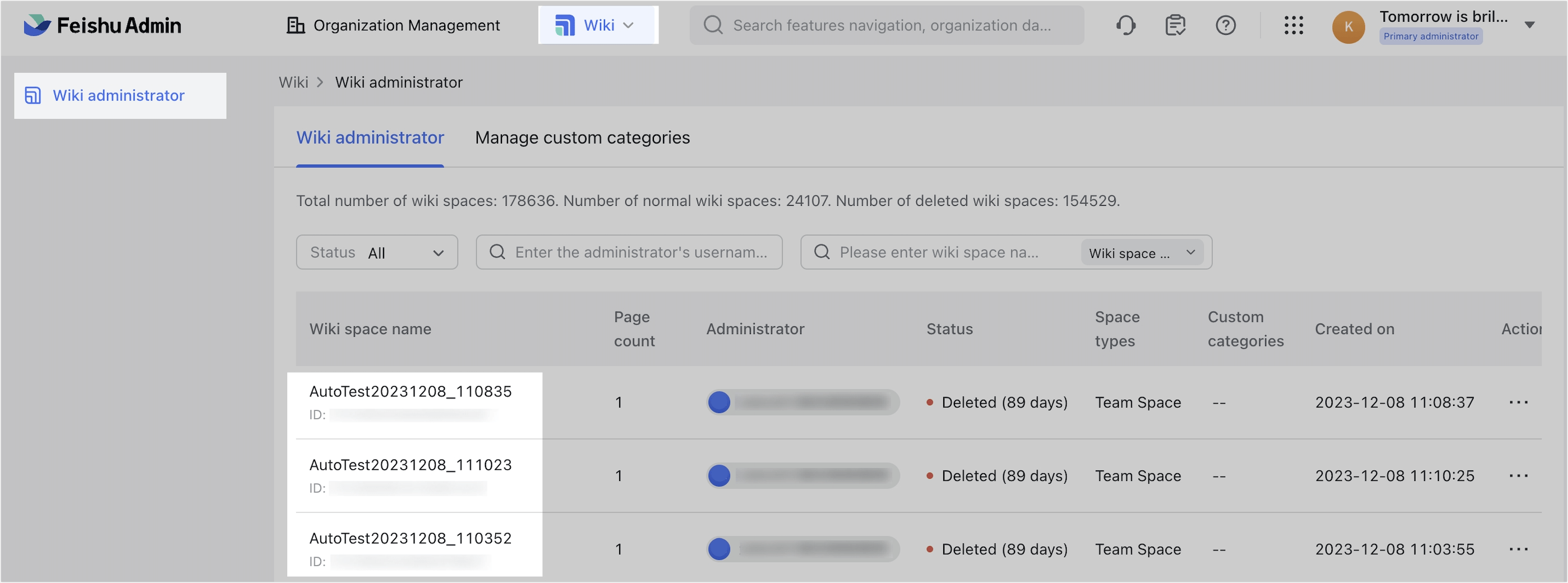Click the Custom categories column header

[1246, 328]
